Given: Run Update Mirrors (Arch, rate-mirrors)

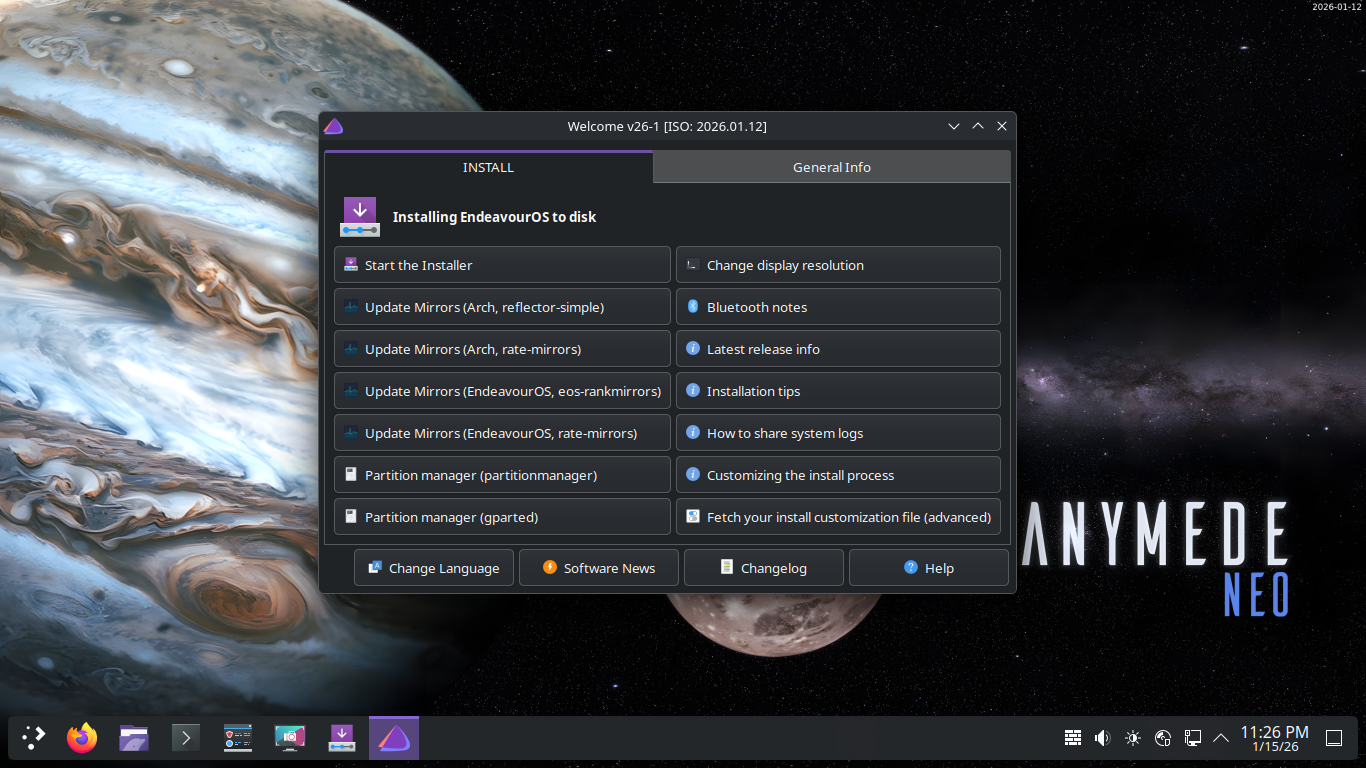Looking at the screenshot, I should pyautogui.click(x=502, y=349).
